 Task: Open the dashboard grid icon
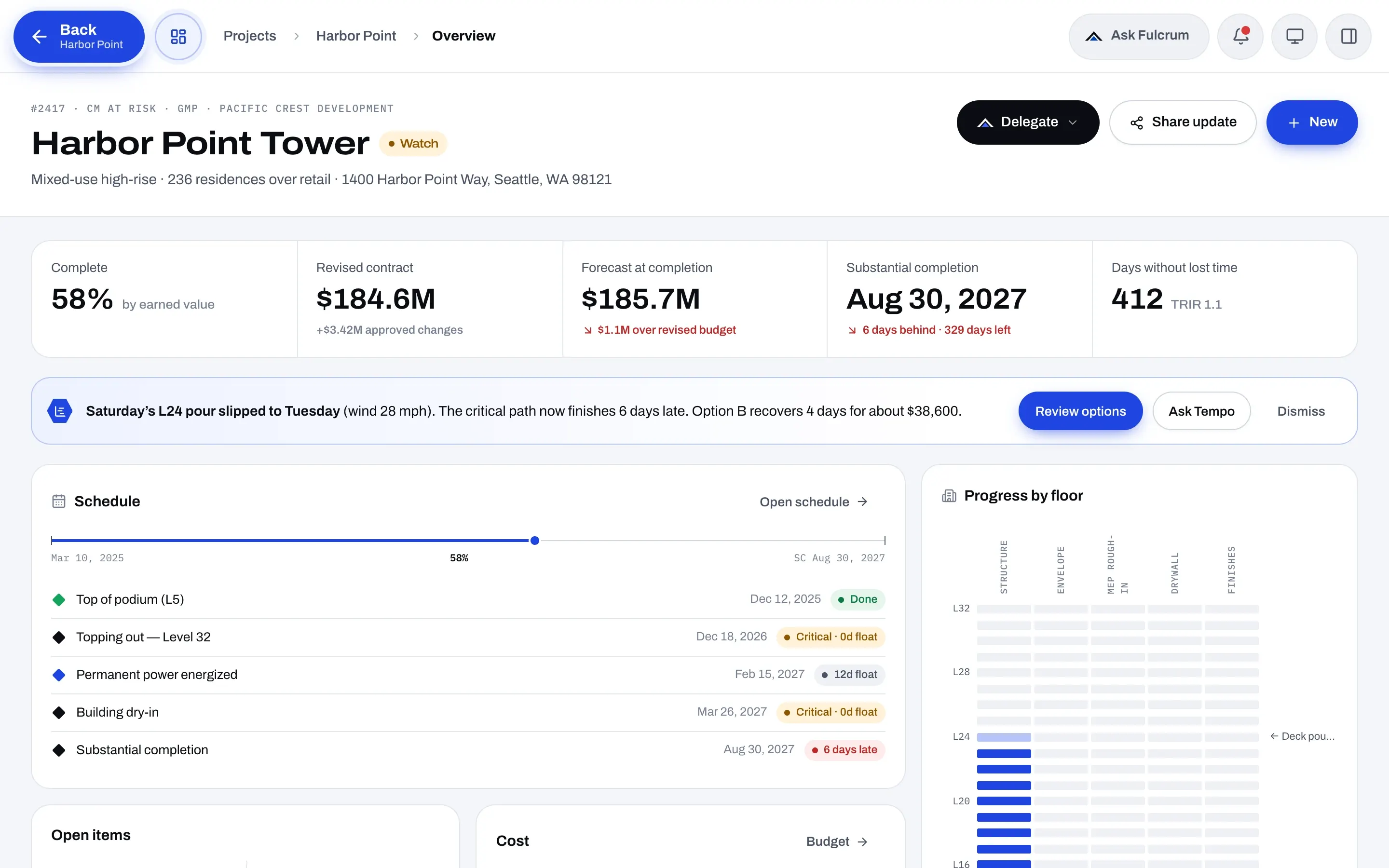tap(178, 36)
